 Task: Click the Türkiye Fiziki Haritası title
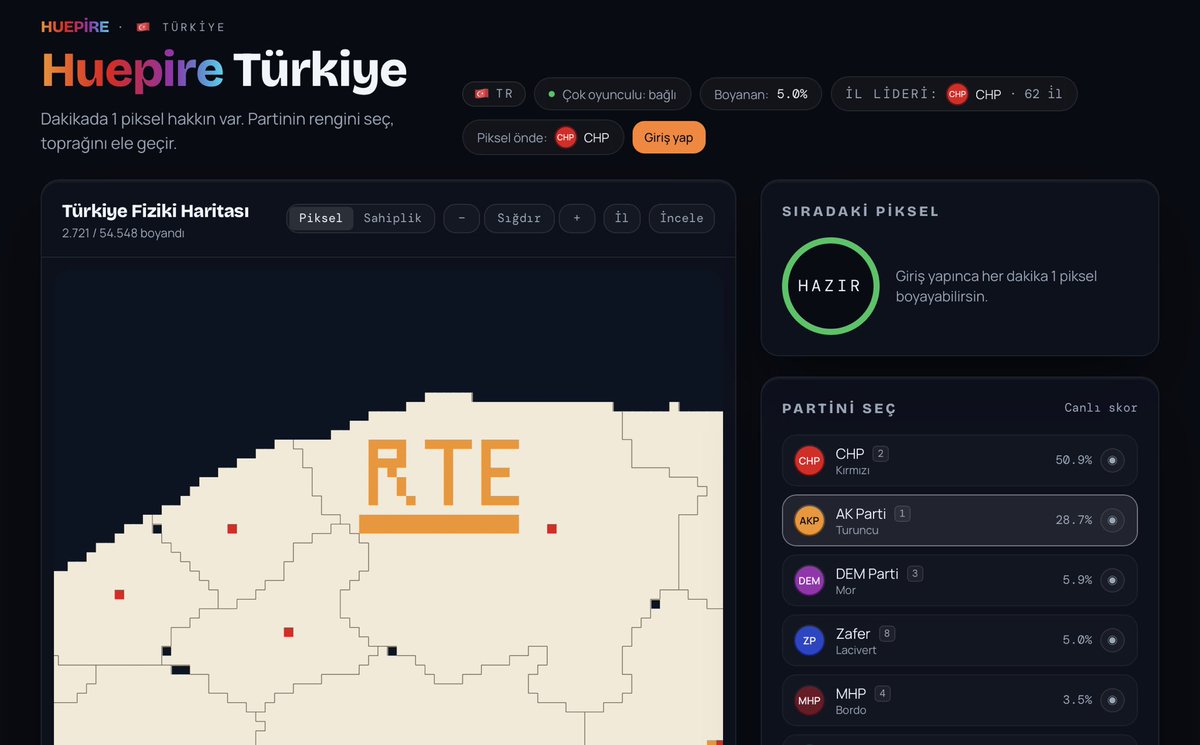tap(155, 211)
